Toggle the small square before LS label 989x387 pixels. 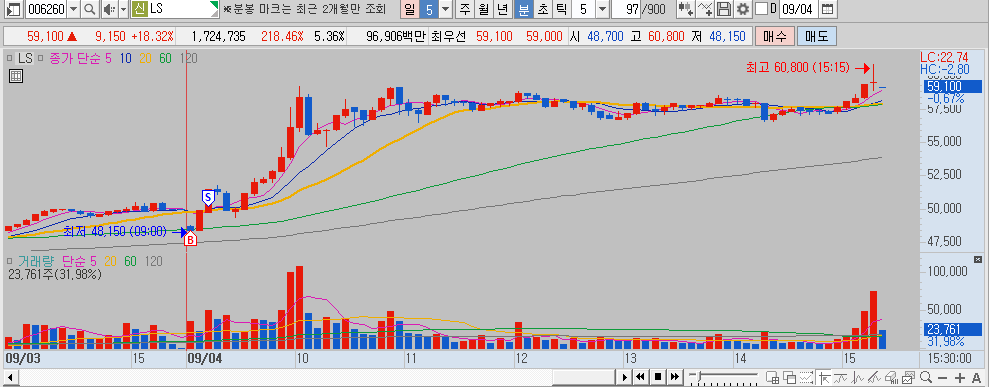click(x=9, y=59)
